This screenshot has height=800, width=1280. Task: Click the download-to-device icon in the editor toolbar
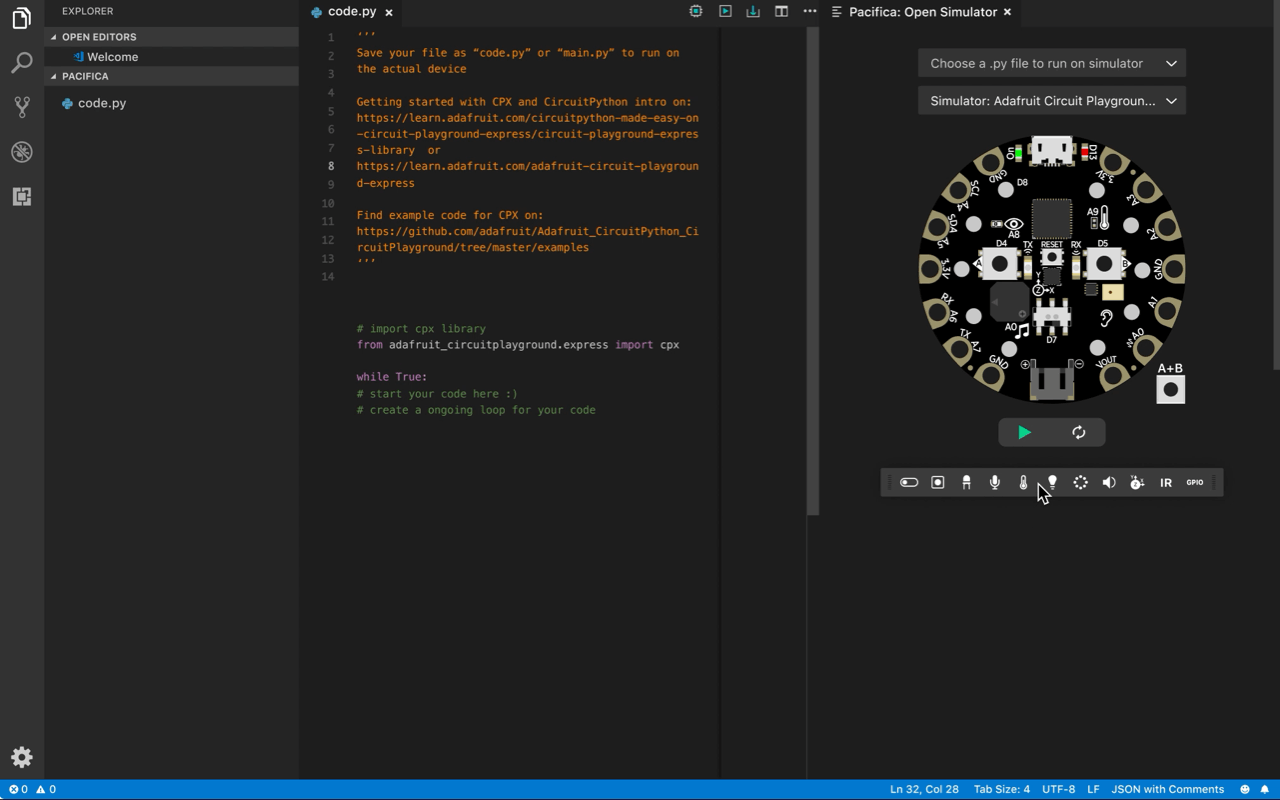click(x=753, y=12)
